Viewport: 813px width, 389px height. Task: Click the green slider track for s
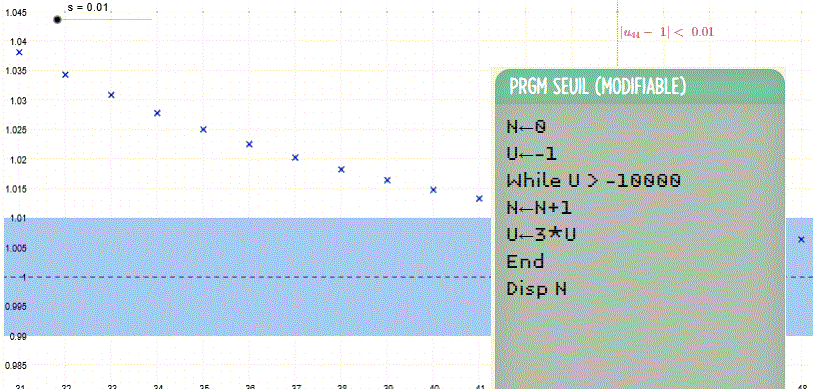click(107, 20)
